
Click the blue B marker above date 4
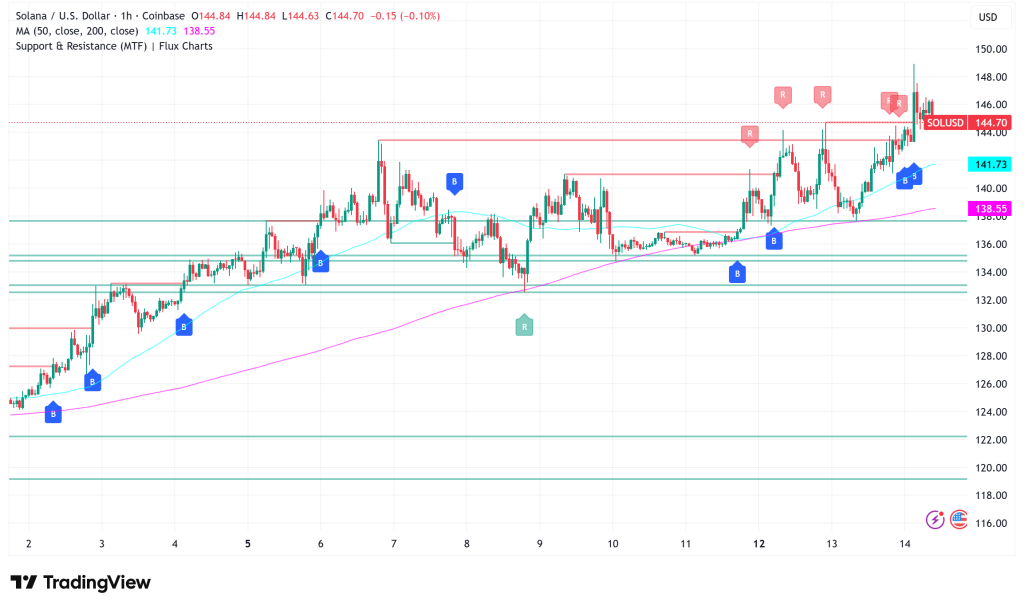[184, 326]
